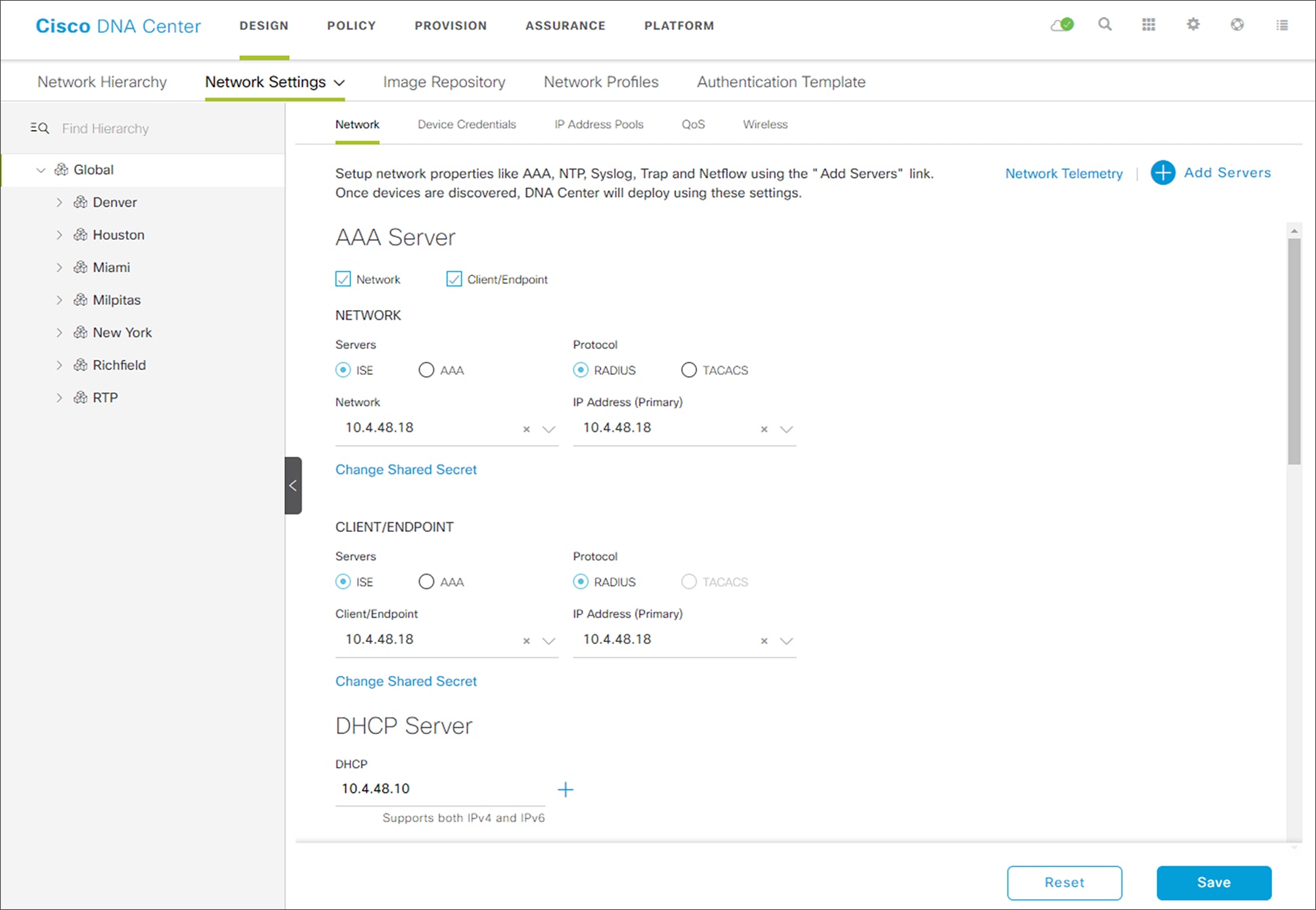Click the Find Hierarchy search icon
This screenshot has width=1316, height=910.
click(x=39, y=128)
